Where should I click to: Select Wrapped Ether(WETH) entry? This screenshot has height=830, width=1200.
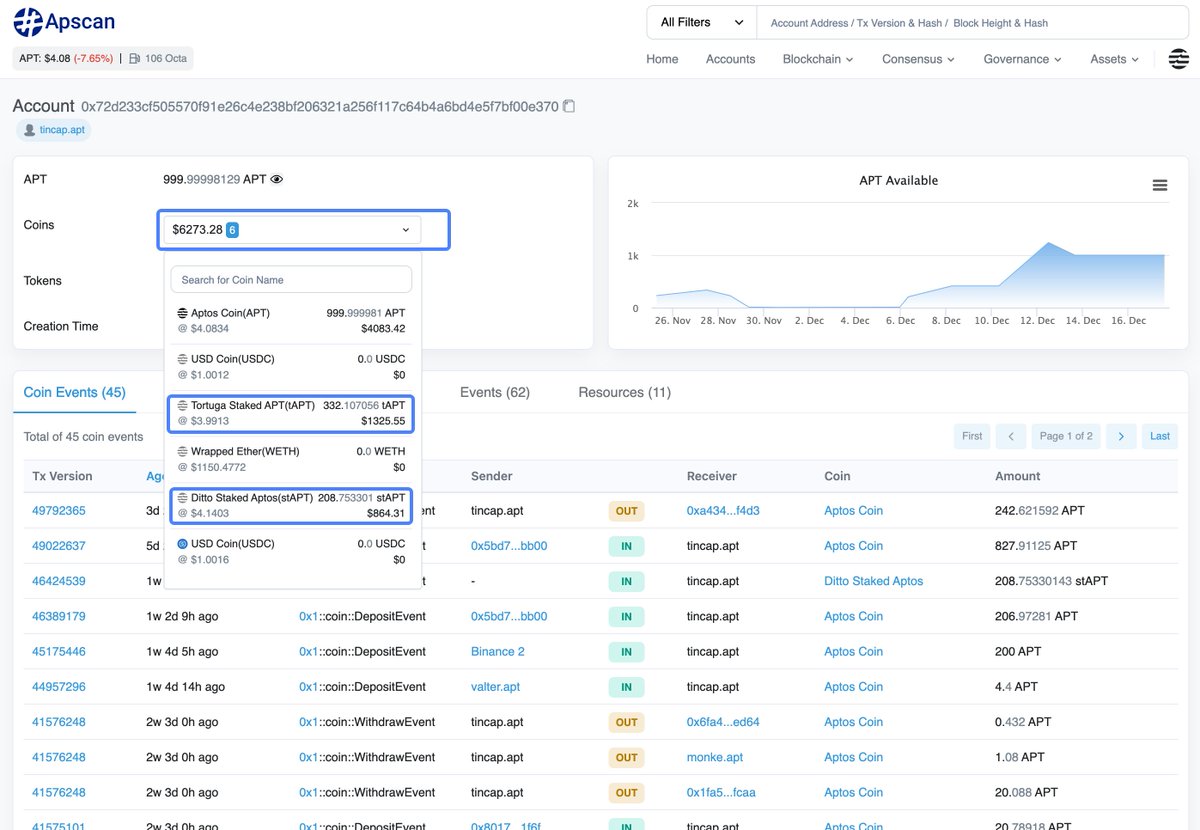[291, 459]
